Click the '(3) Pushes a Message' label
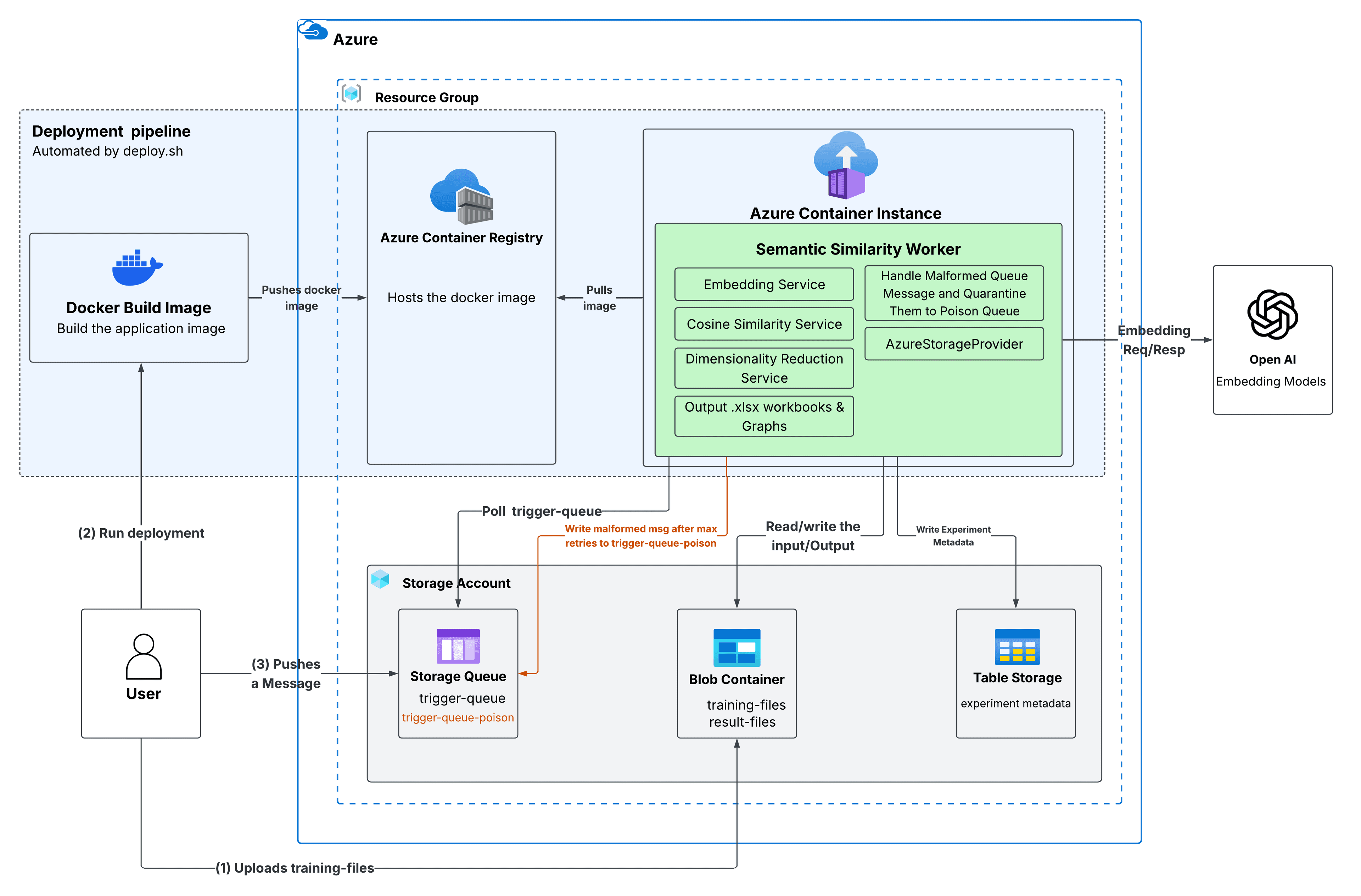 [286, 674]
